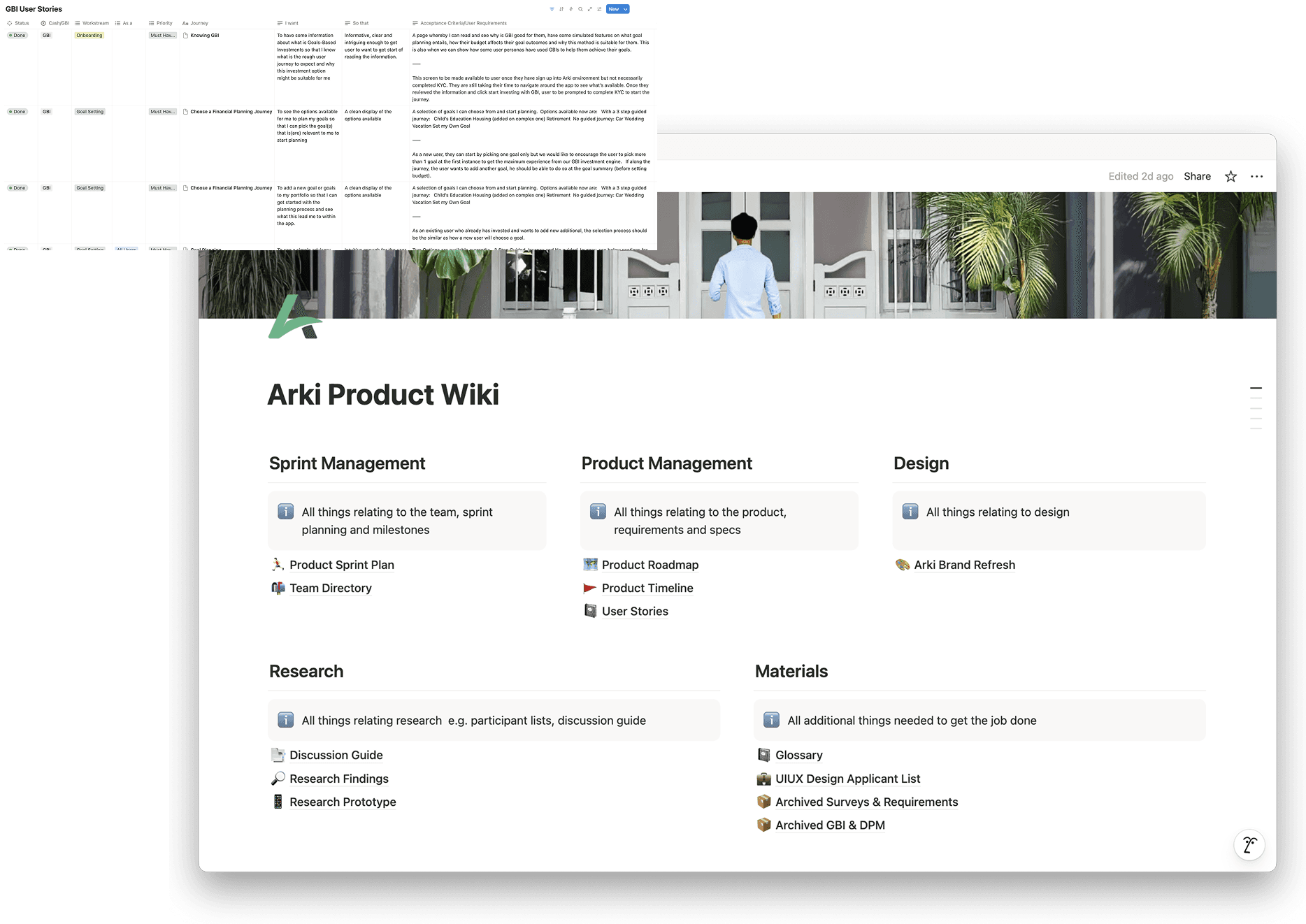Open the UIUX Design Applicant List page

coord(847,779)
